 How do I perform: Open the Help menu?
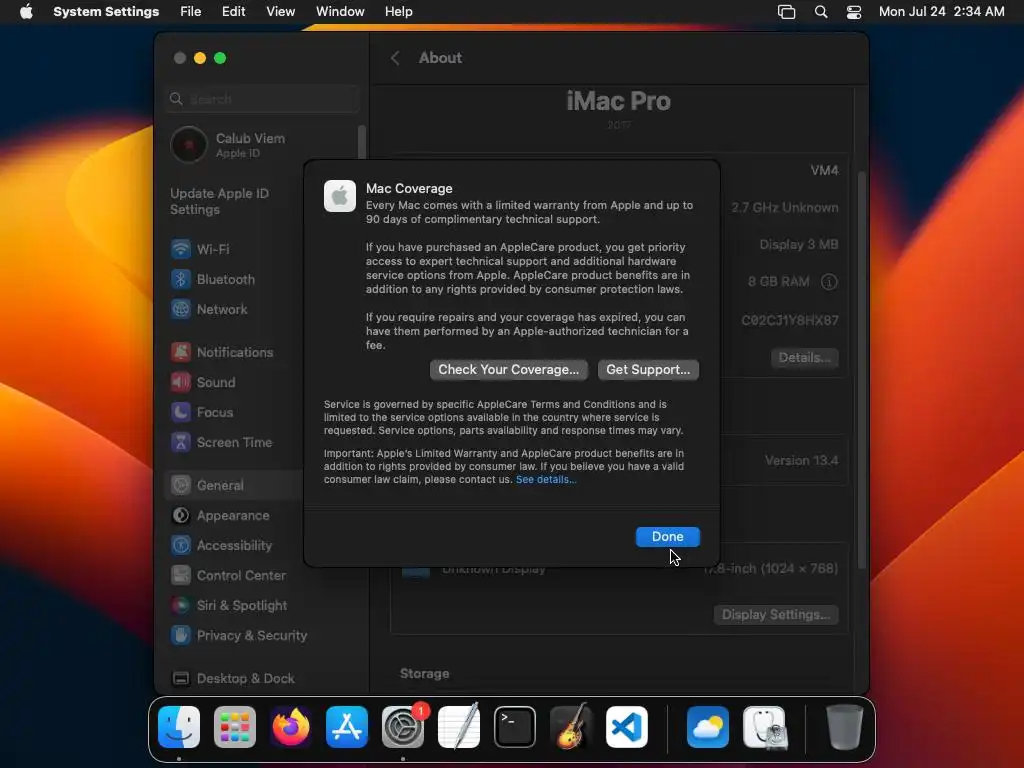coord(398,12)
